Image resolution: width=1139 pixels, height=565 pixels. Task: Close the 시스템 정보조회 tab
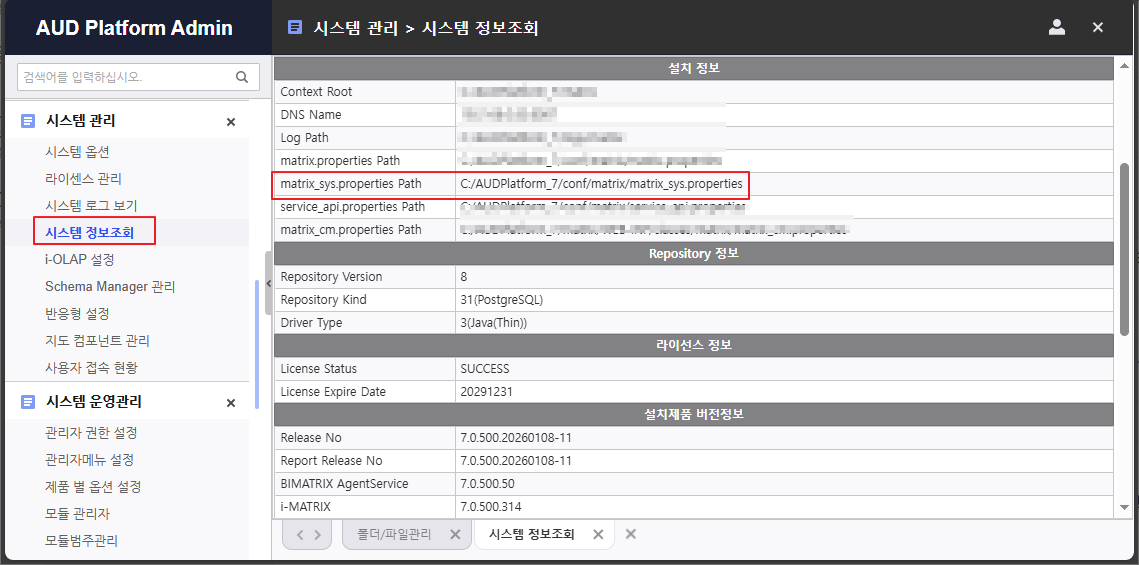click(598, 535)
